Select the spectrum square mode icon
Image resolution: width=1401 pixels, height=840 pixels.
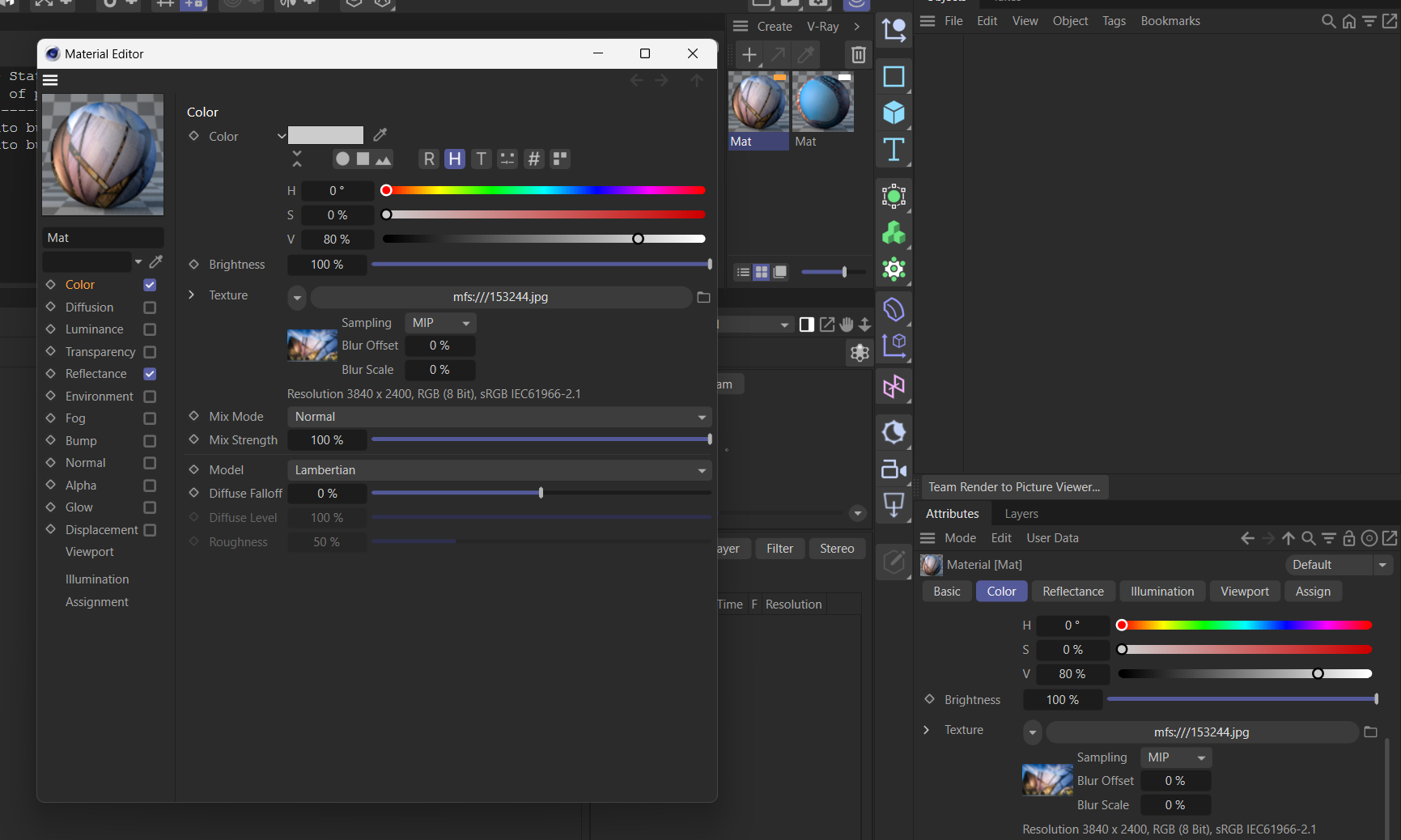[363, 159]
